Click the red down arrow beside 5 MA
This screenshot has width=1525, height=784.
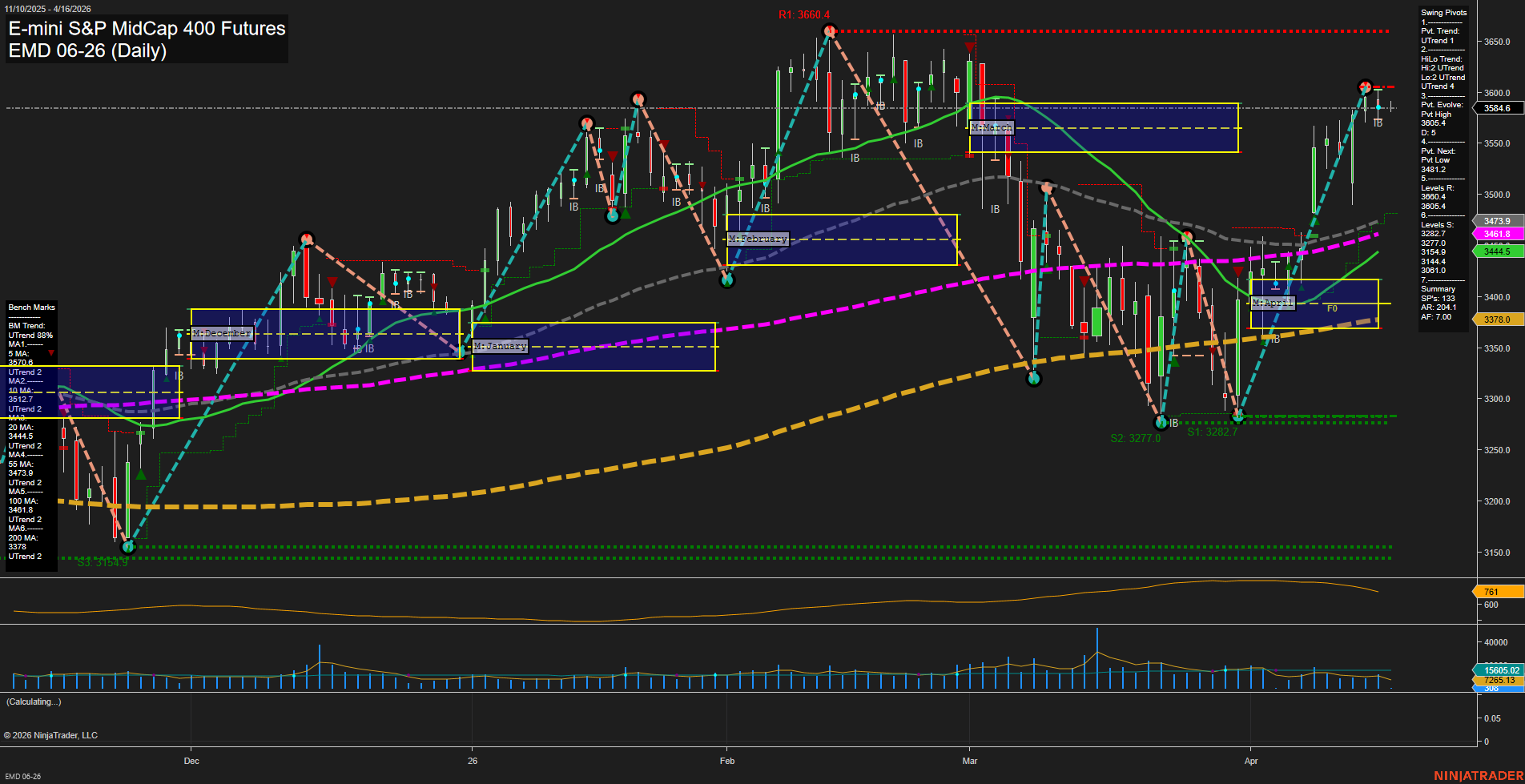[x=51, y=353]
